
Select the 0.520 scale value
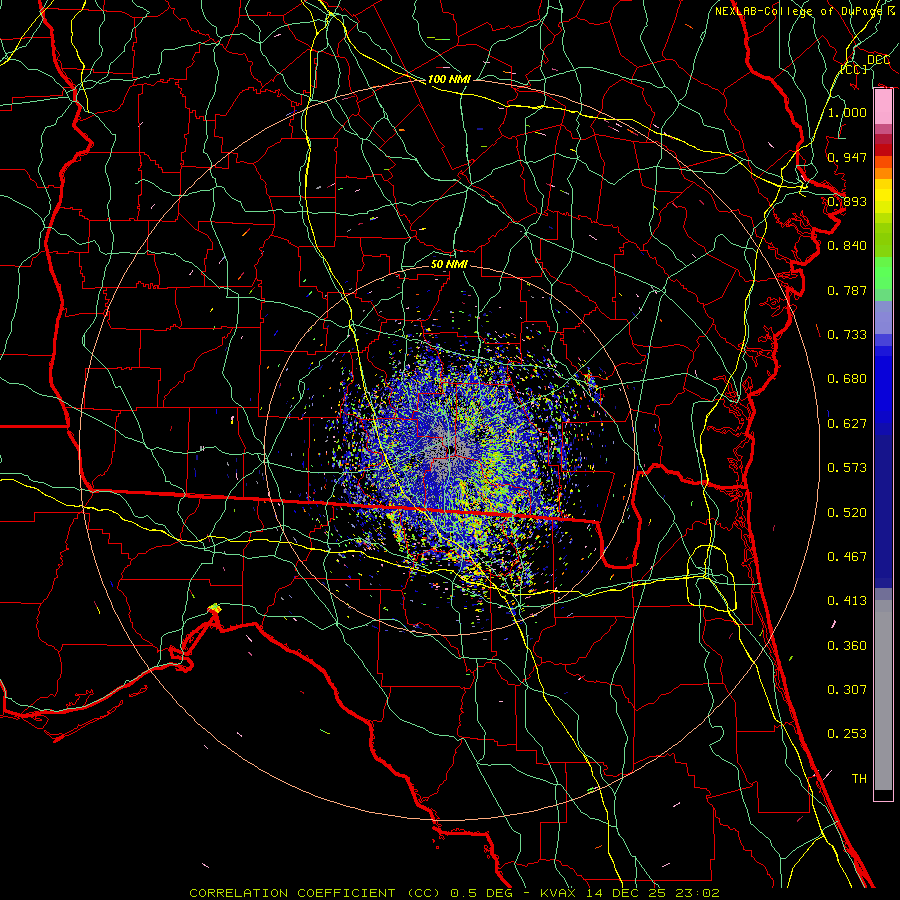click(x=847, y=513)
